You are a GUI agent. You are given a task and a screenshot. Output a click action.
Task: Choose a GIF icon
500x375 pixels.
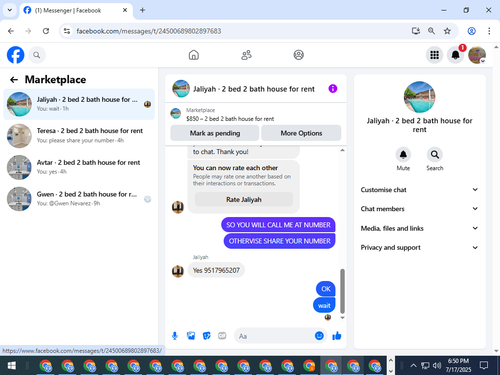coord(222,336)
